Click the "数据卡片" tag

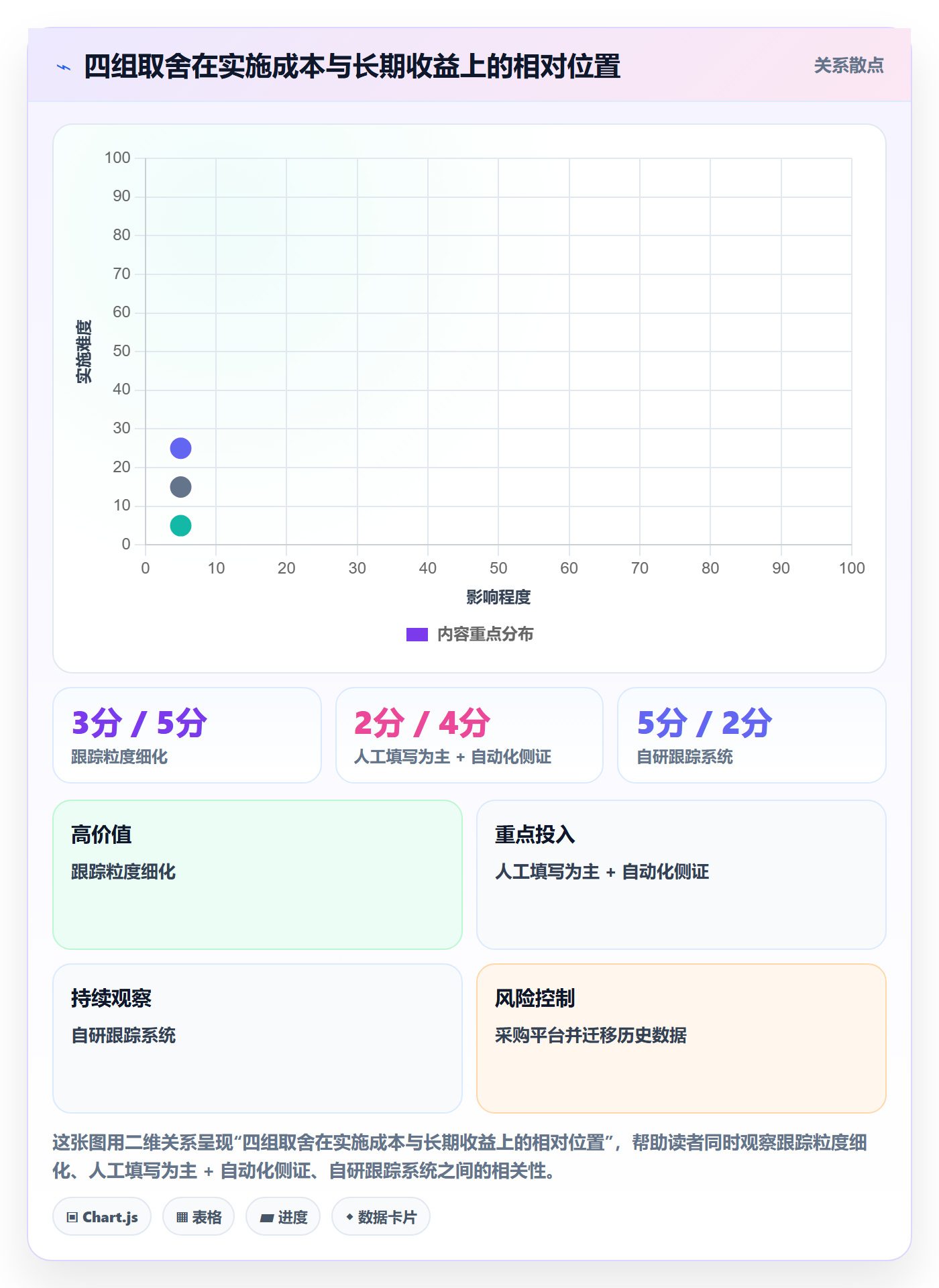coord(381,1217)
